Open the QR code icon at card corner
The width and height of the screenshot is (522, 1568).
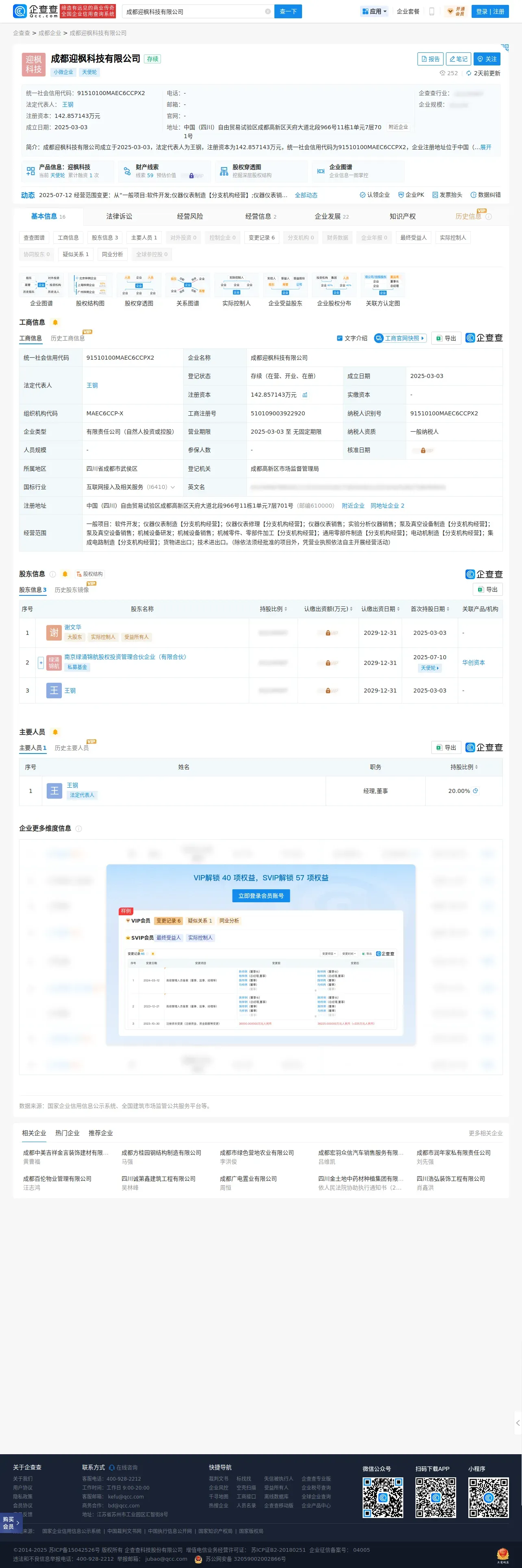click(505, 47)
